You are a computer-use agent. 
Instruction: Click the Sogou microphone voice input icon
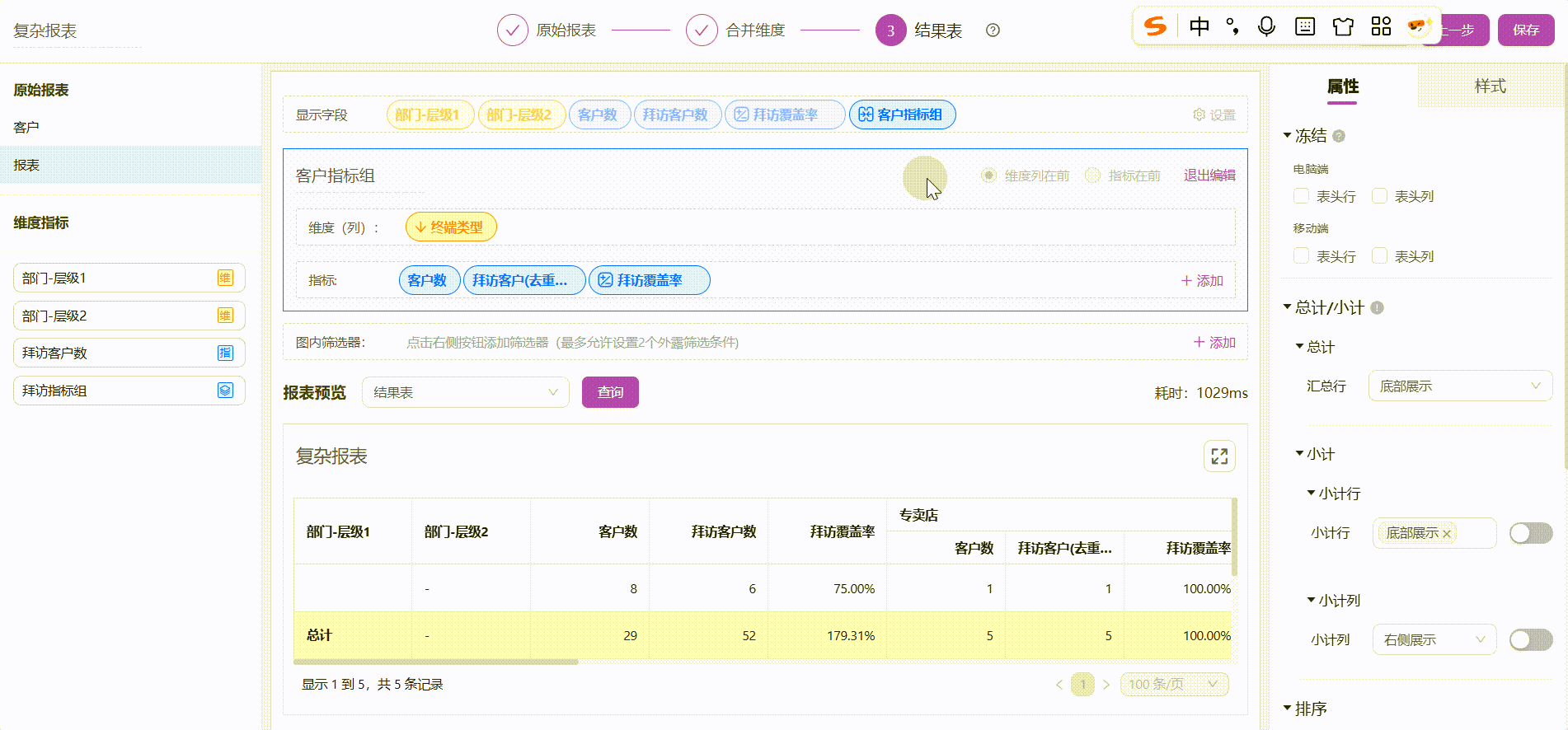[1266, 26]
